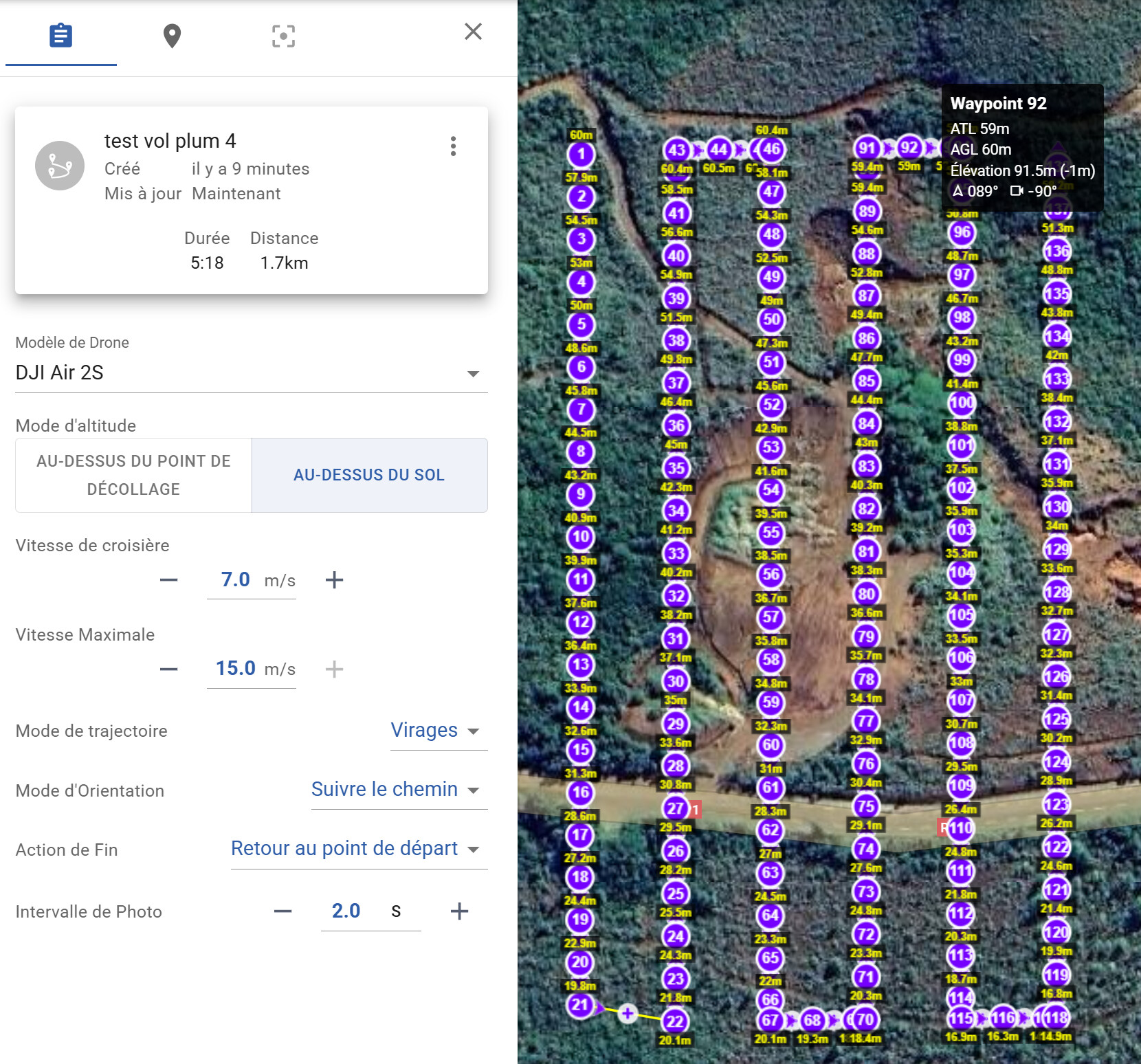Select waypoint 1 marker on the map
Viewport: 1141px width, 1064px height.
click(581, 154)
